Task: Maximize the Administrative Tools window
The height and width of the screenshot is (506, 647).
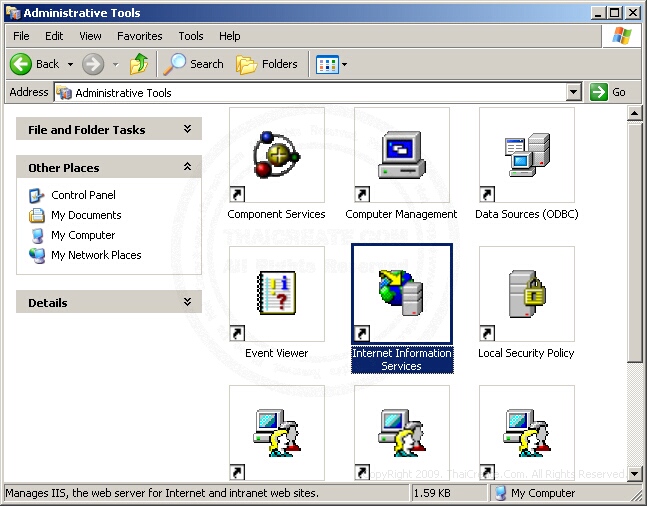Action: [x=614, y=13]
